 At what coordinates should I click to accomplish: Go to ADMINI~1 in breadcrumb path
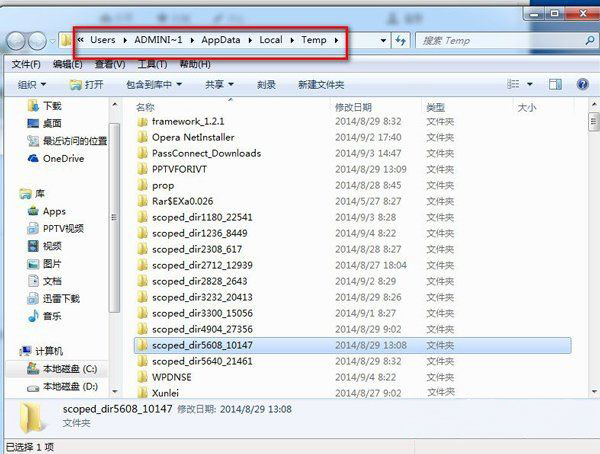tap(158, 40)
